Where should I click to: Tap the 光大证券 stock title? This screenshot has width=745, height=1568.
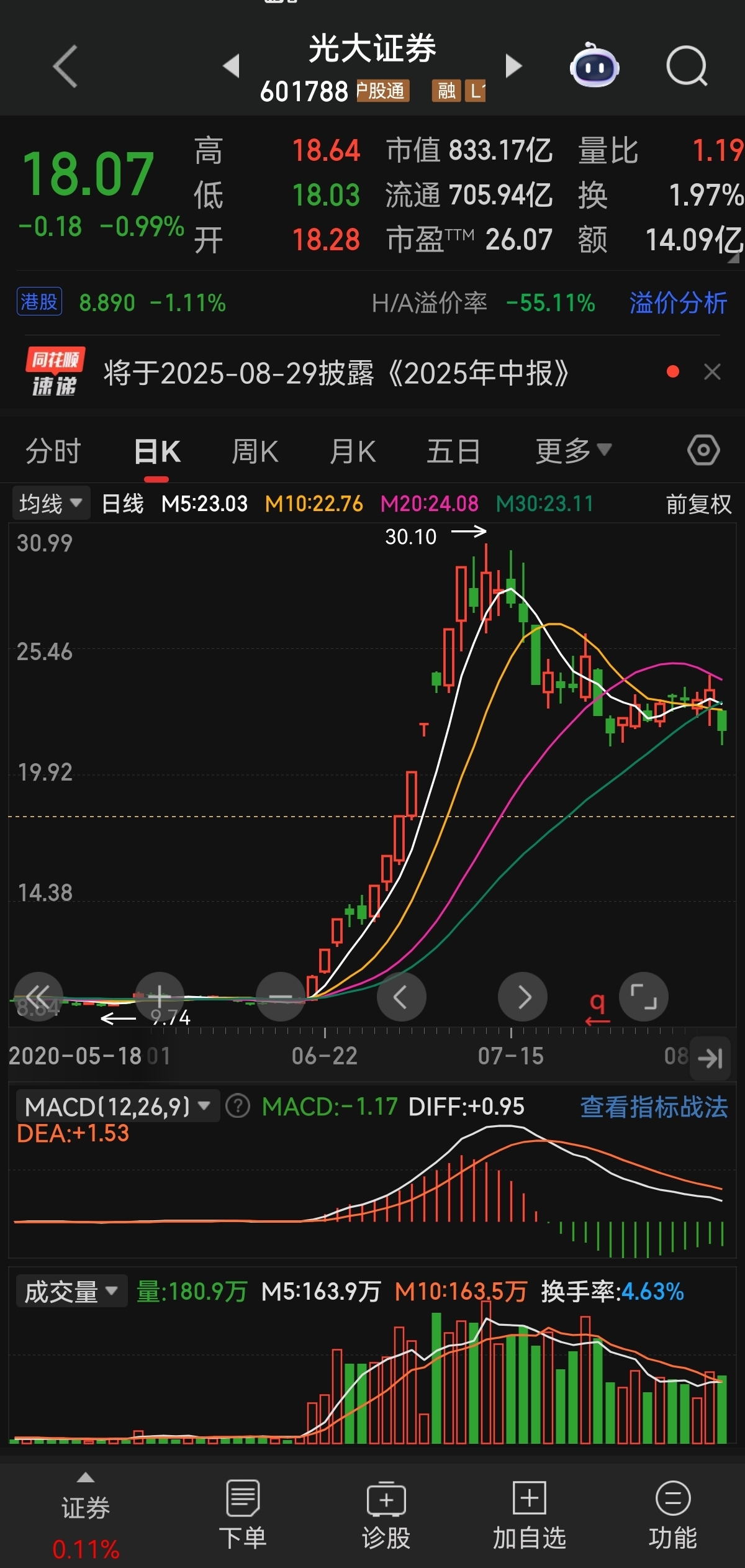[x=372, y=48]
